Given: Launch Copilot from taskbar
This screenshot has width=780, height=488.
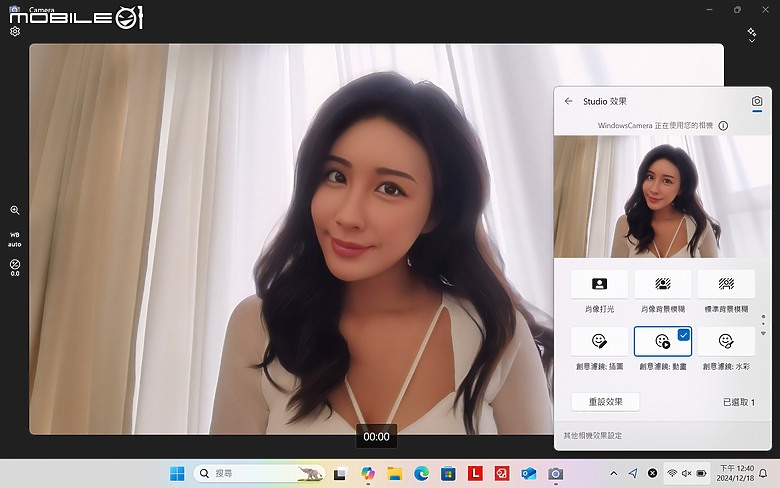Looking at the screenshot, I should click(x=368, y=474).
